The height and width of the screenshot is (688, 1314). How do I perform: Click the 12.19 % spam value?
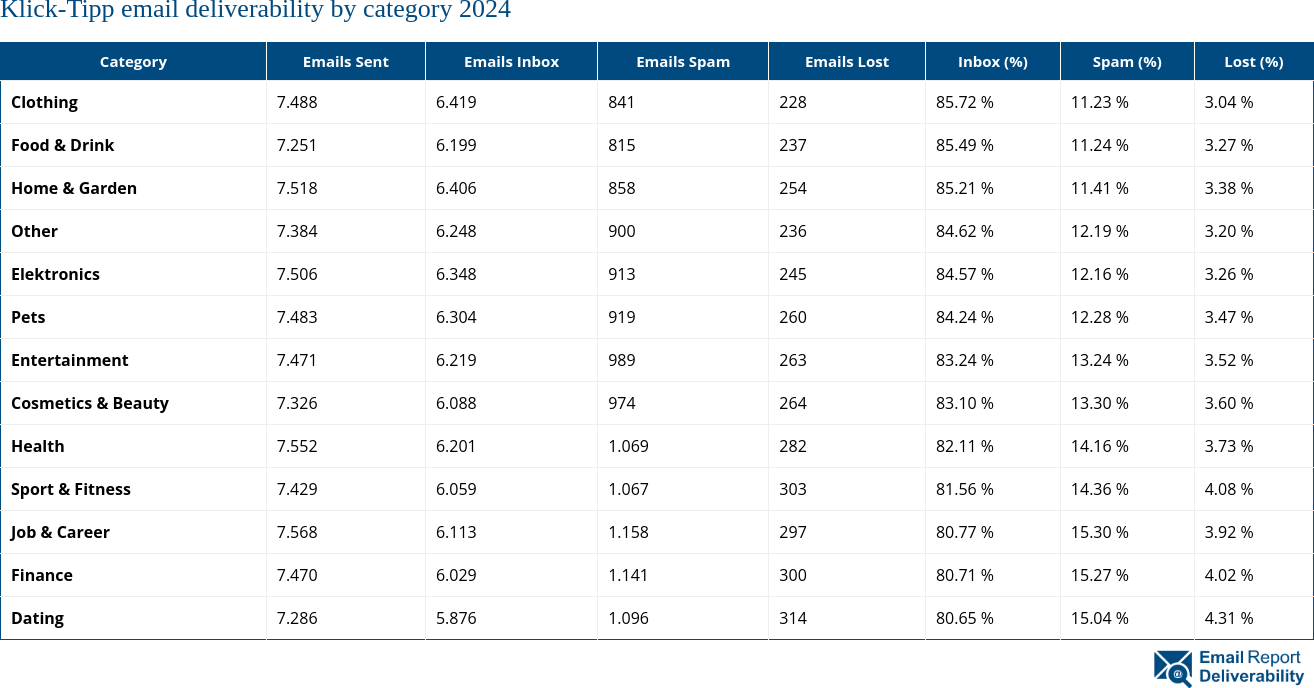pos(1100,231)
